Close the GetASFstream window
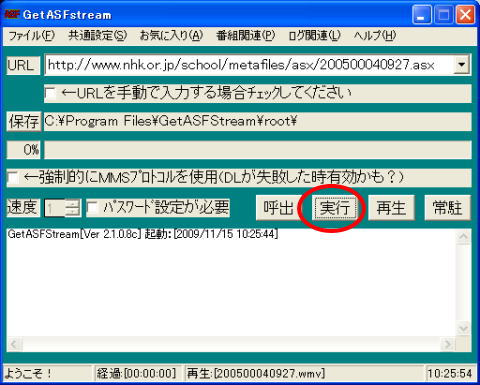The image size is (480, 385). pos(466,15)
